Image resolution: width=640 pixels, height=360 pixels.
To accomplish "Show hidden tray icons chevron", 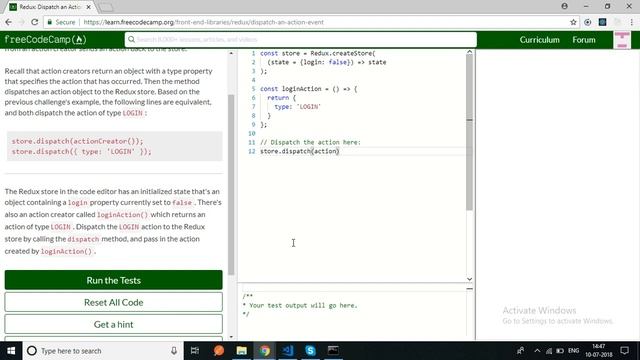I will point(537,351).
